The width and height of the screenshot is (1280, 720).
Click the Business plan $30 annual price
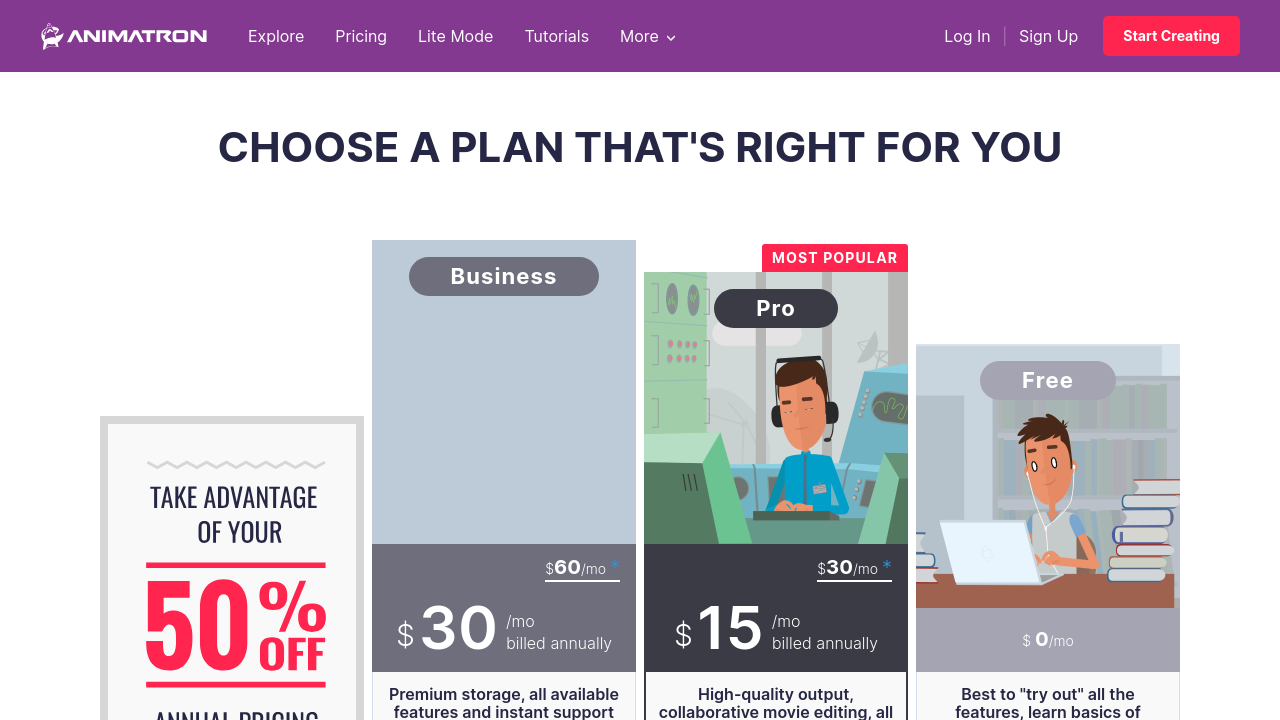tap(459, 629)
